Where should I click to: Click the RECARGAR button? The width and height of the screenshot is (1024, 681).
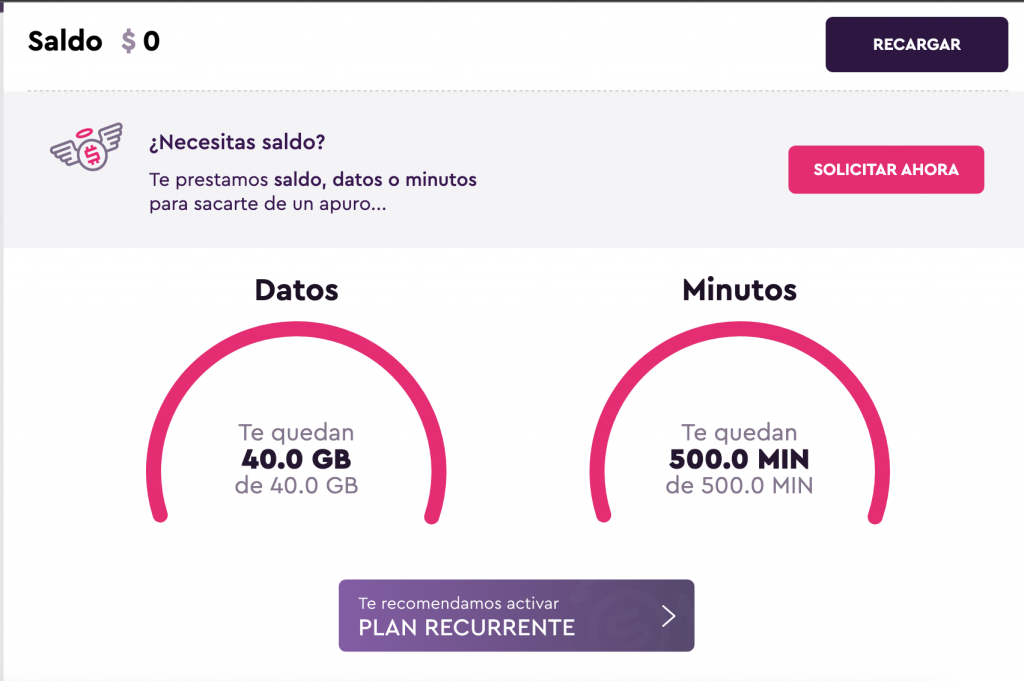click(916, 44)
